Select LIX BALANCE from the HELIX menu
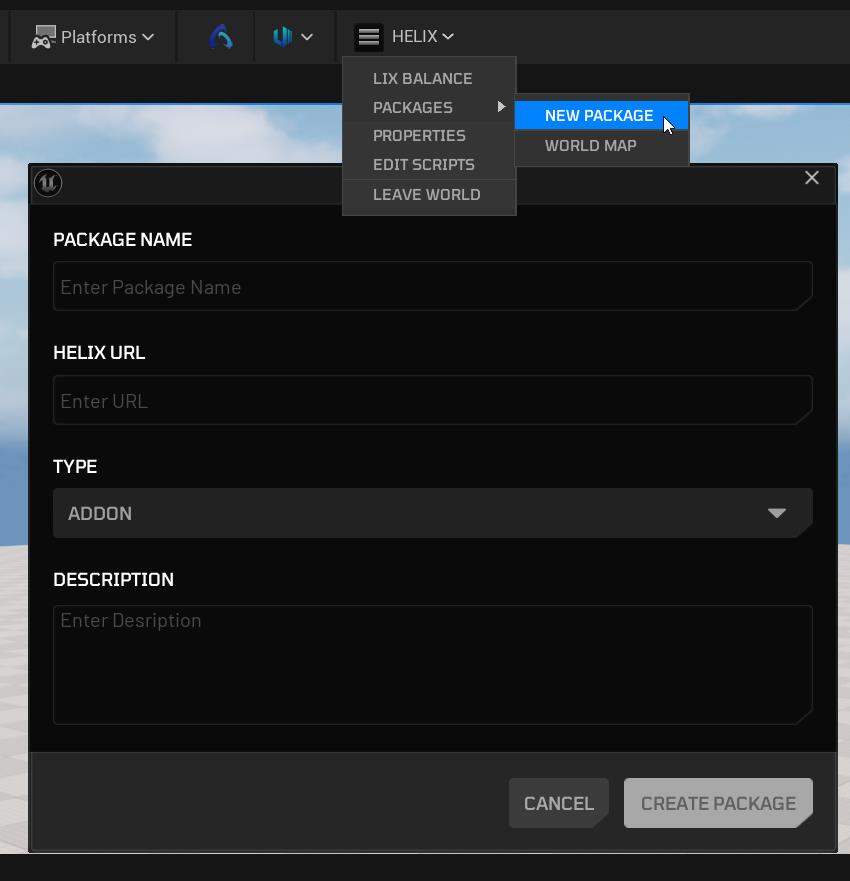This screenshot has height=881, width=850. [422, 78]
